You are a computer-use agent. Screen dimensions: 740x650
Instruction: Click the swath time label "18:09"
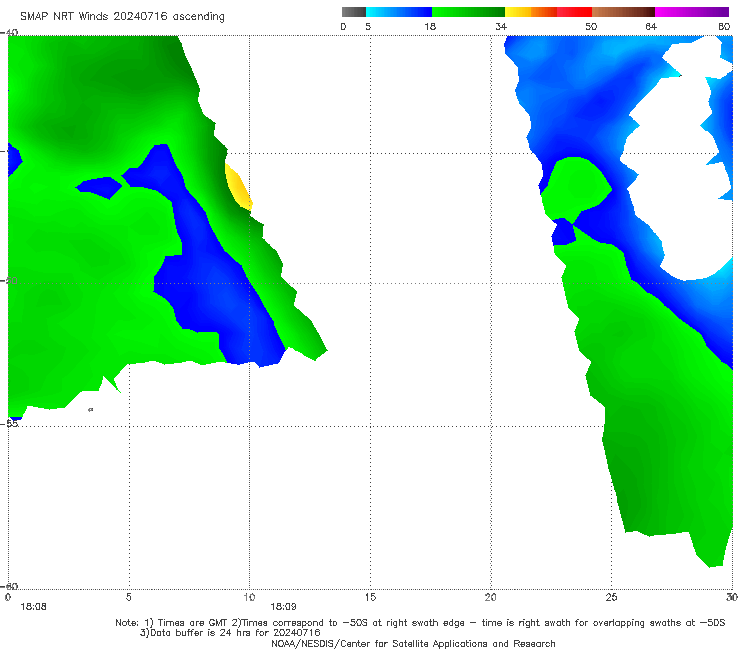[x=283, y=607]
